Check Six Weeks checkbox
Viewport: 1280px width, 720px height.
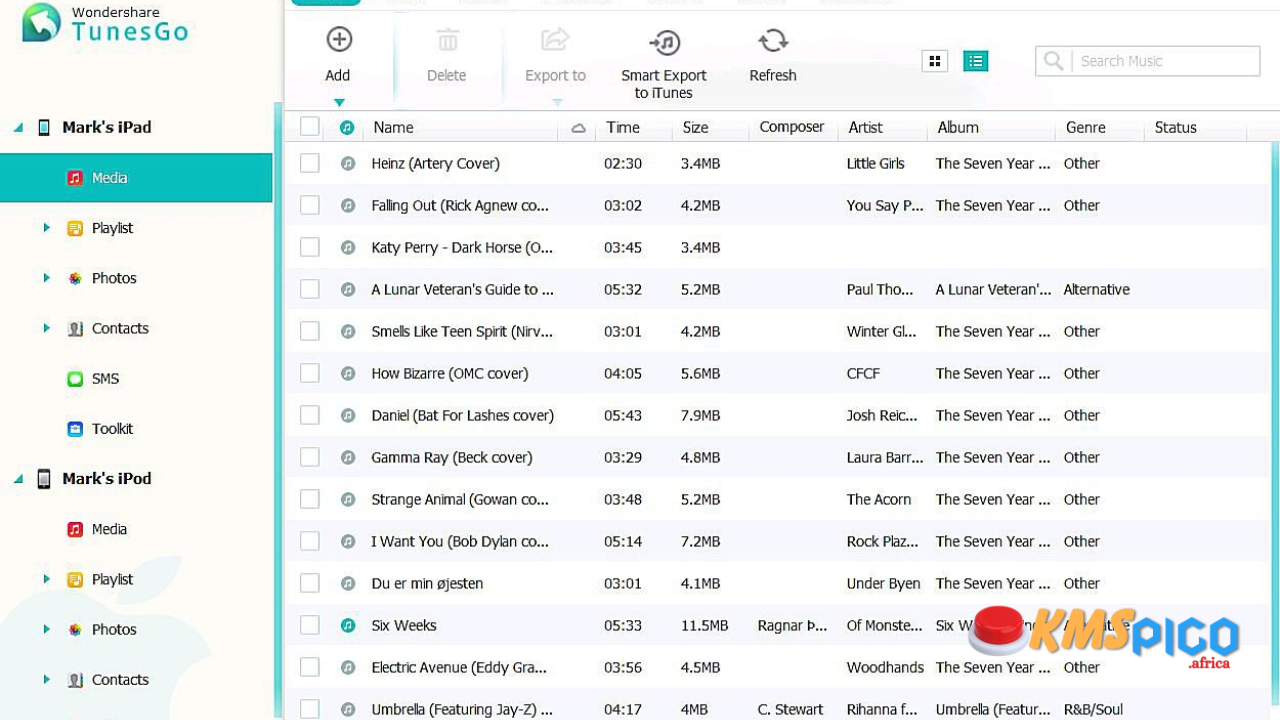click(x=310, y=625)
